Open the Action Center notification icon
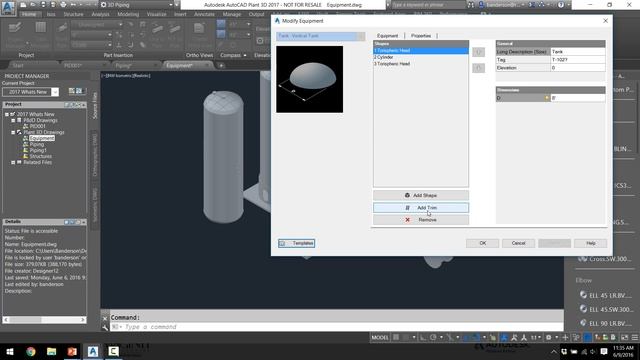640x360 pixels. coord(604,351)
